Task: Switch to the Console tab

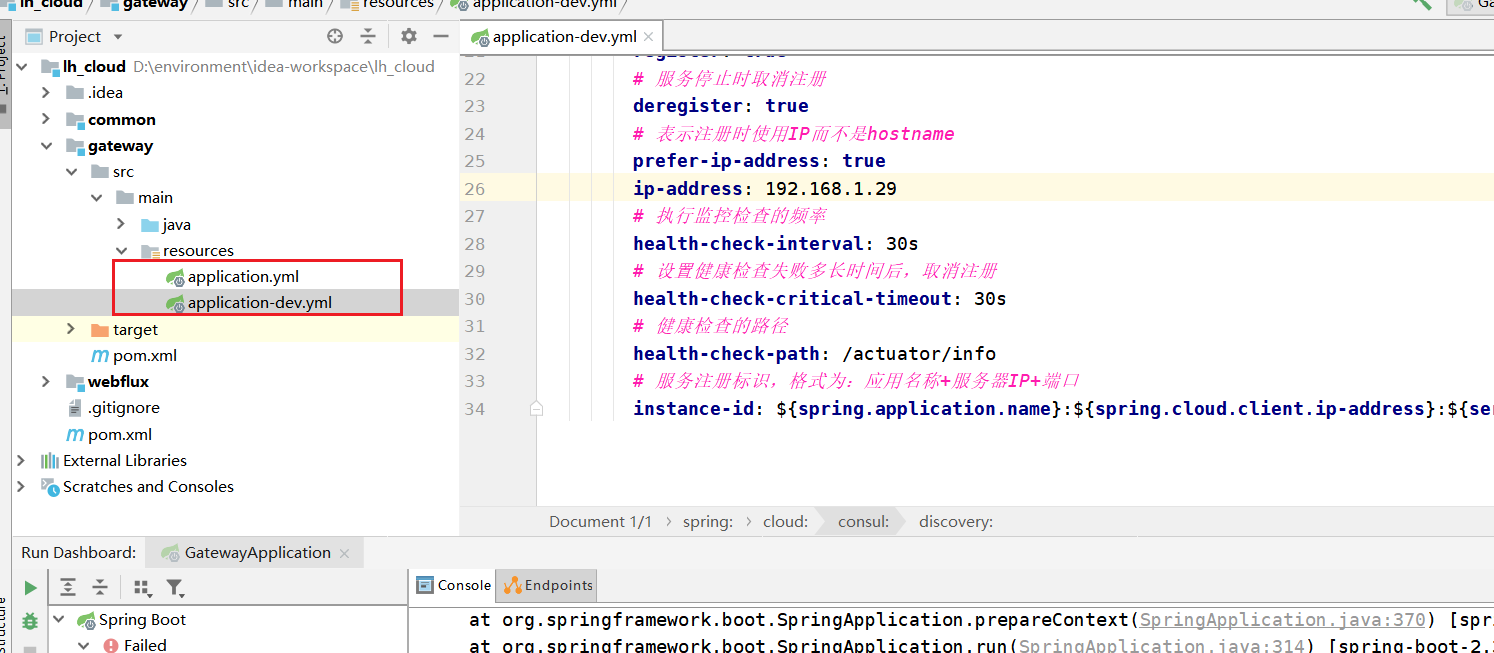Action: (453, 585)
